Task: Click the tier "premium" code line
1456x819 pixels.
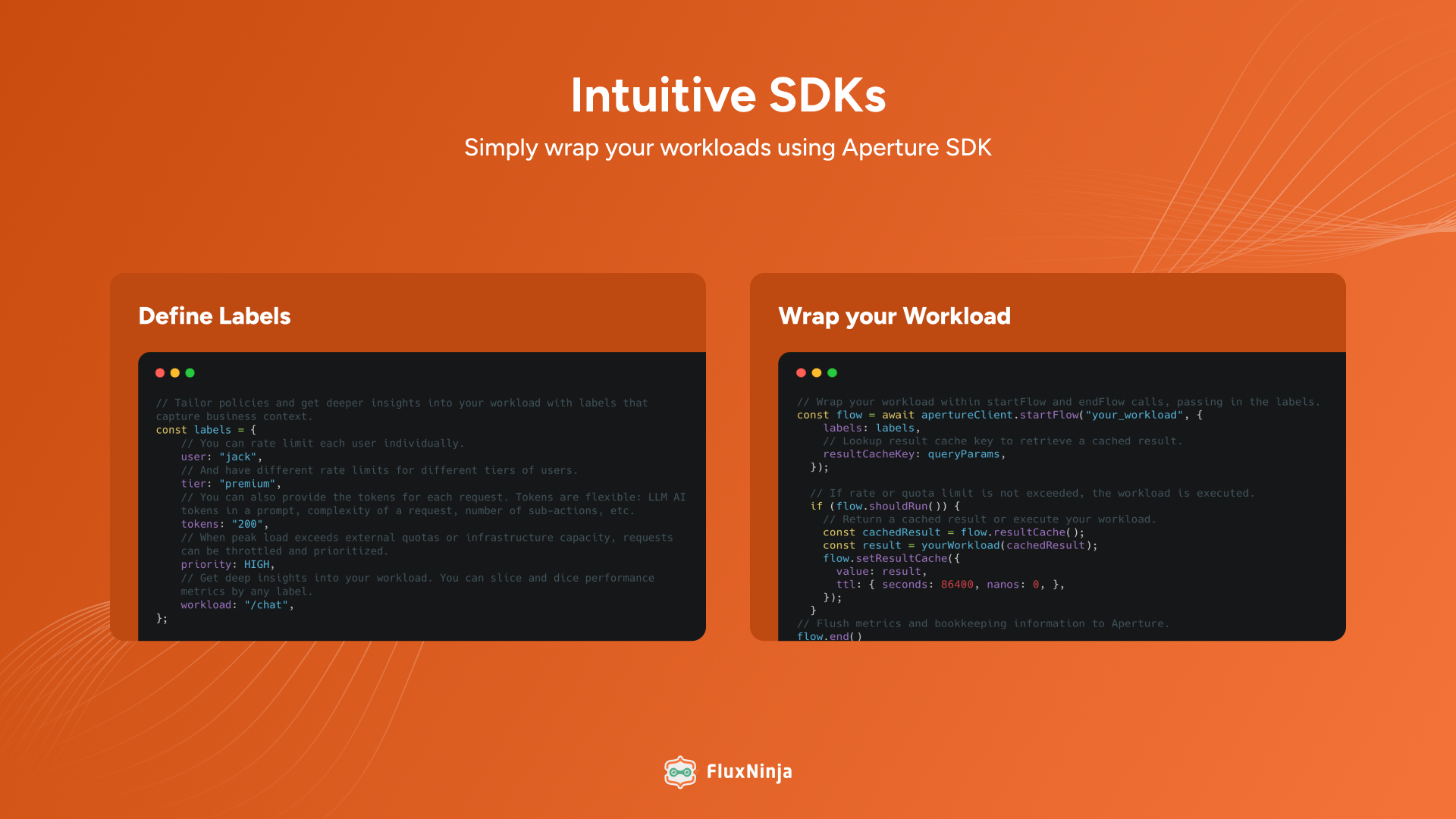Action: 231,484
